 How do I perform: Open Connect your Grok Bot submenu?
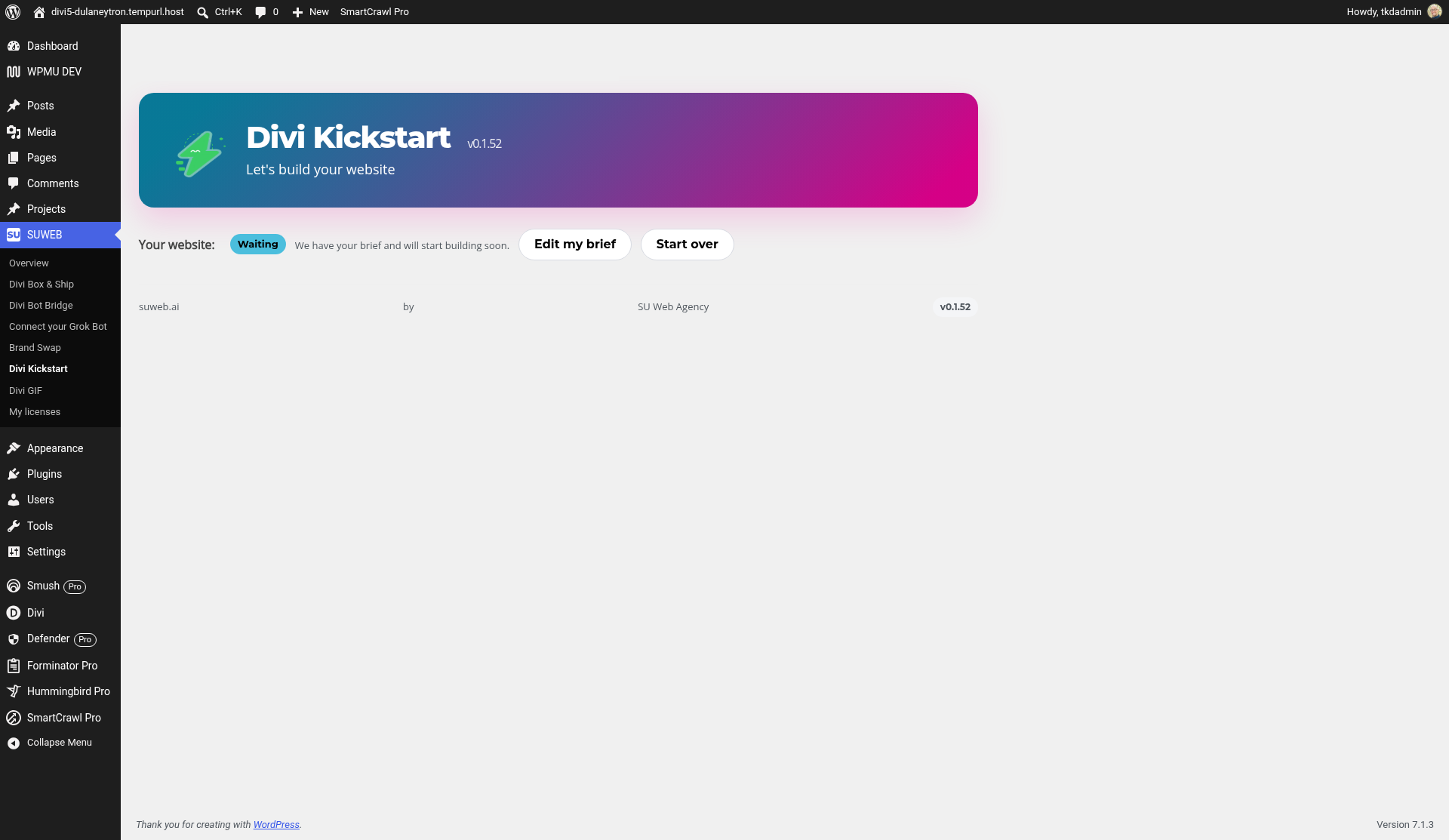[58, 327]
